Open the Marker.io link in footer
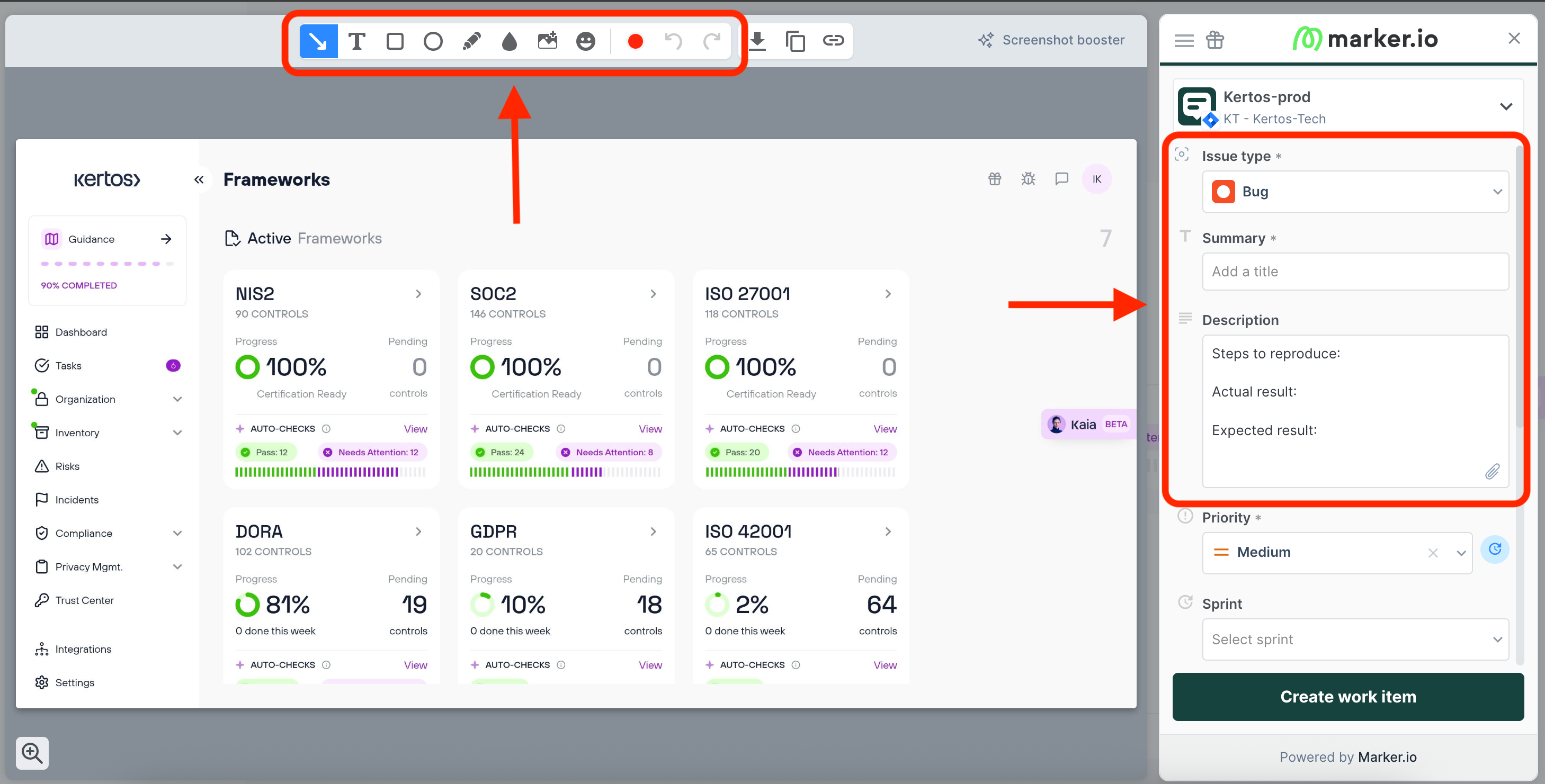This screenshot has width=1545, height=784. tap(1387, 757)
